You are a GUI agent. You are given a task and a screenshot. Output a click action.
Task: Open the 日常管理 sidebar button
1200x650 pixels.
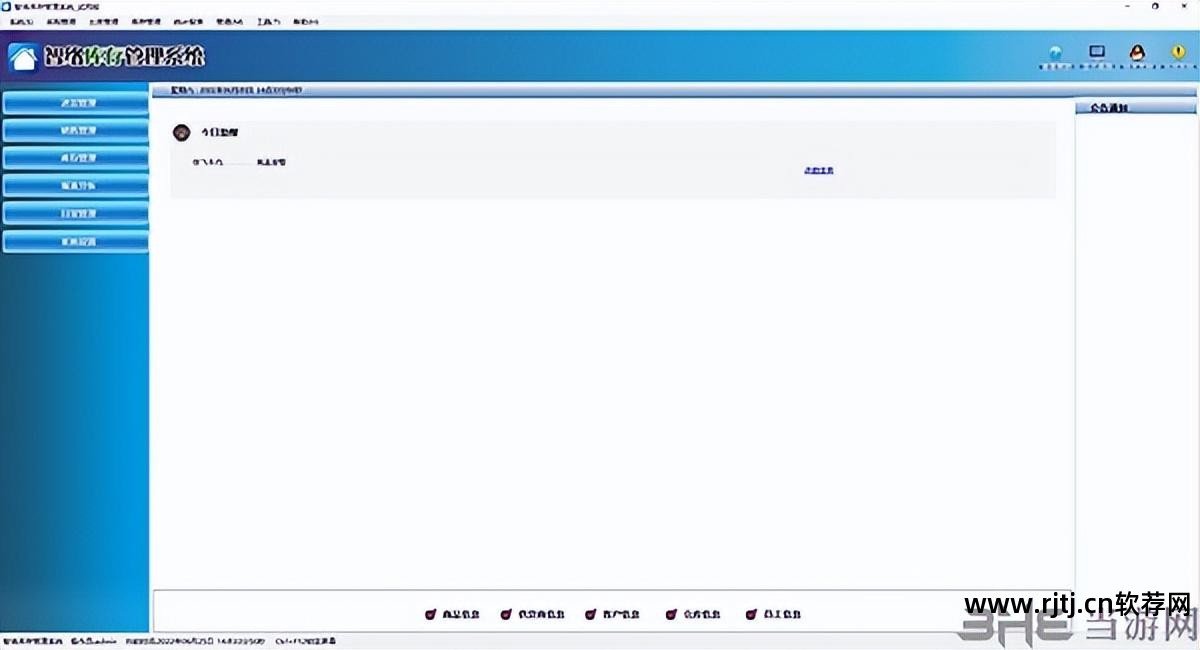pyautogui.click(x=75, y=214)
